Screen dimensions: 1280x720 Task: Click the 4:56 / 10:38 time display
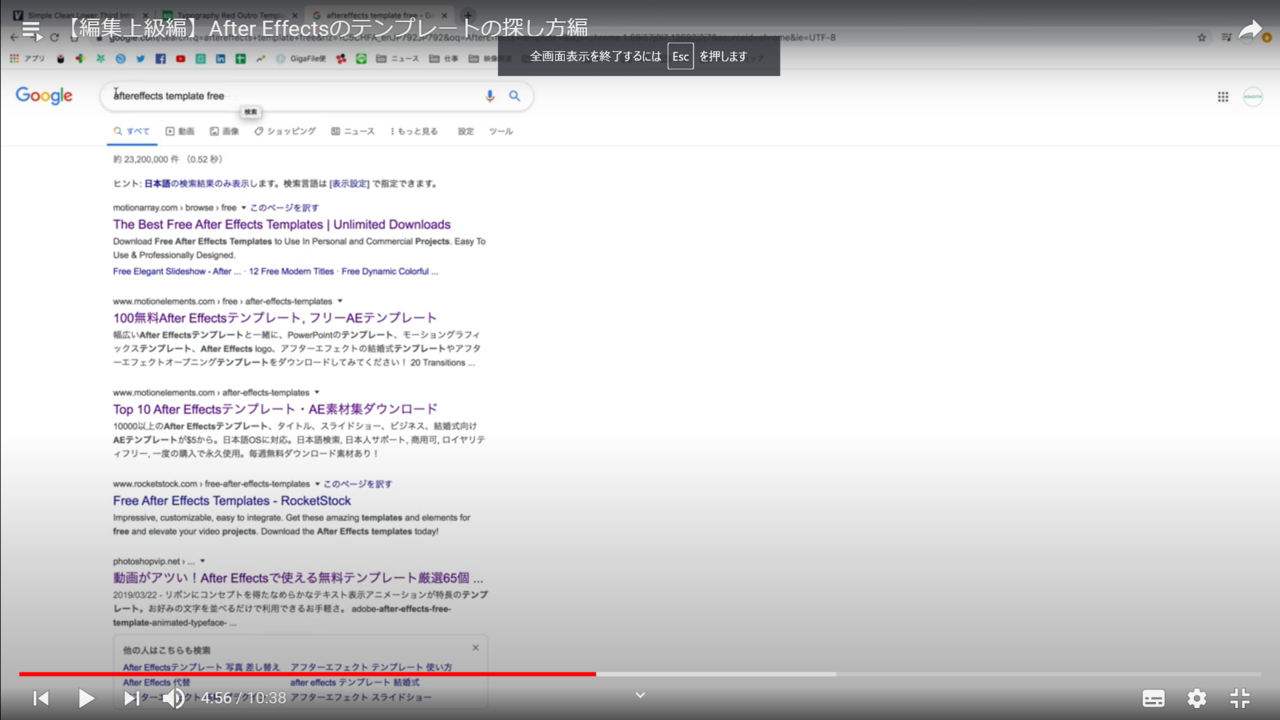point(244,698)
